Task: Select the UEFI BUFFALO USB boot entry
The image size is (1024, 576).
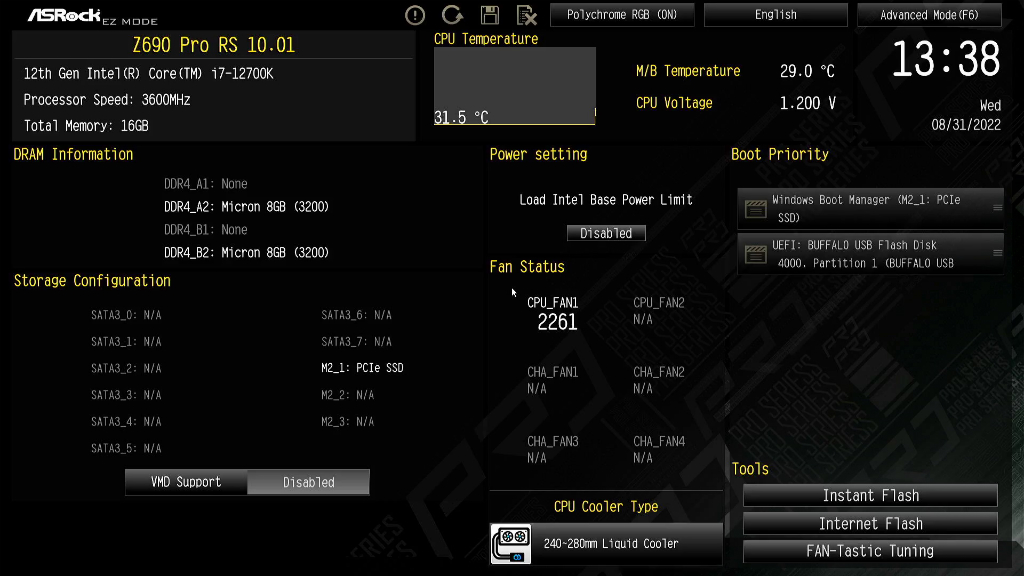Action: [871, 254]
